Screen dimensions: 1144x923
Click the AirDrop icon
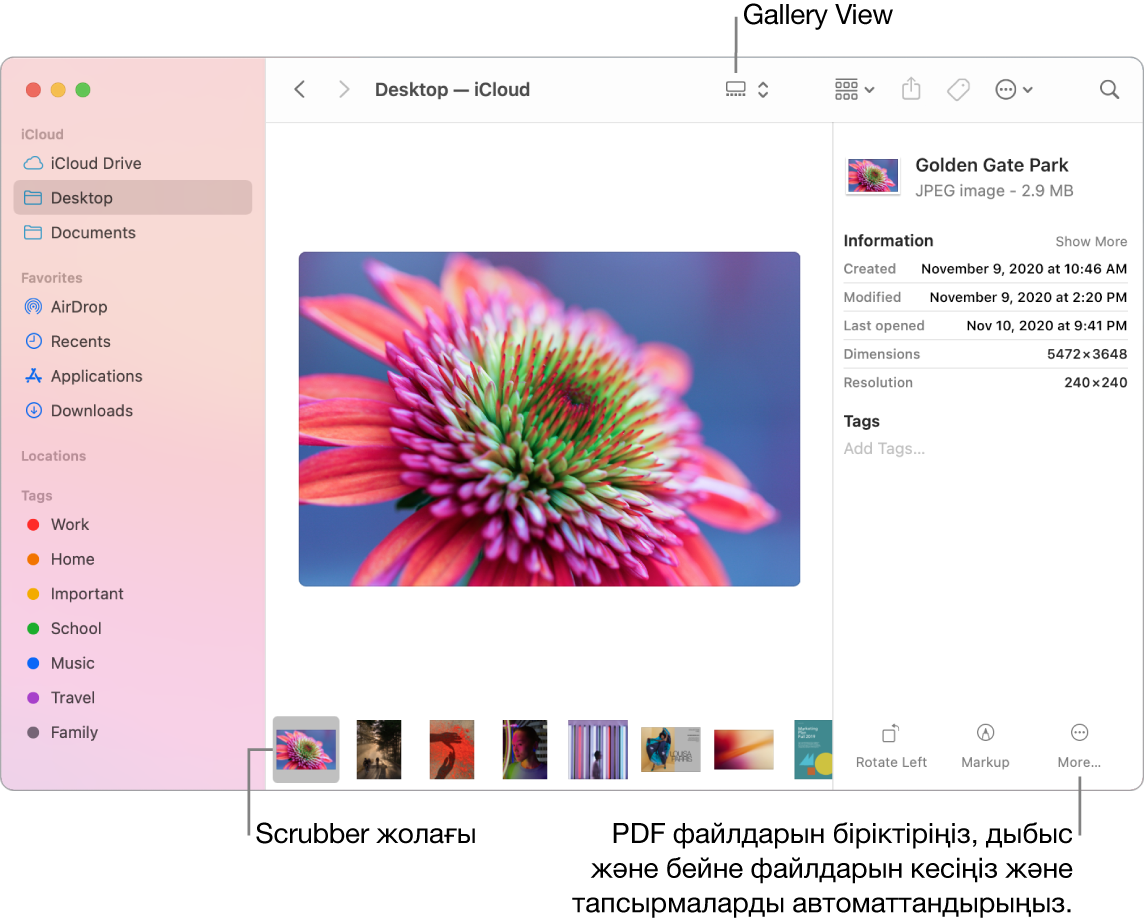[34, 307]
